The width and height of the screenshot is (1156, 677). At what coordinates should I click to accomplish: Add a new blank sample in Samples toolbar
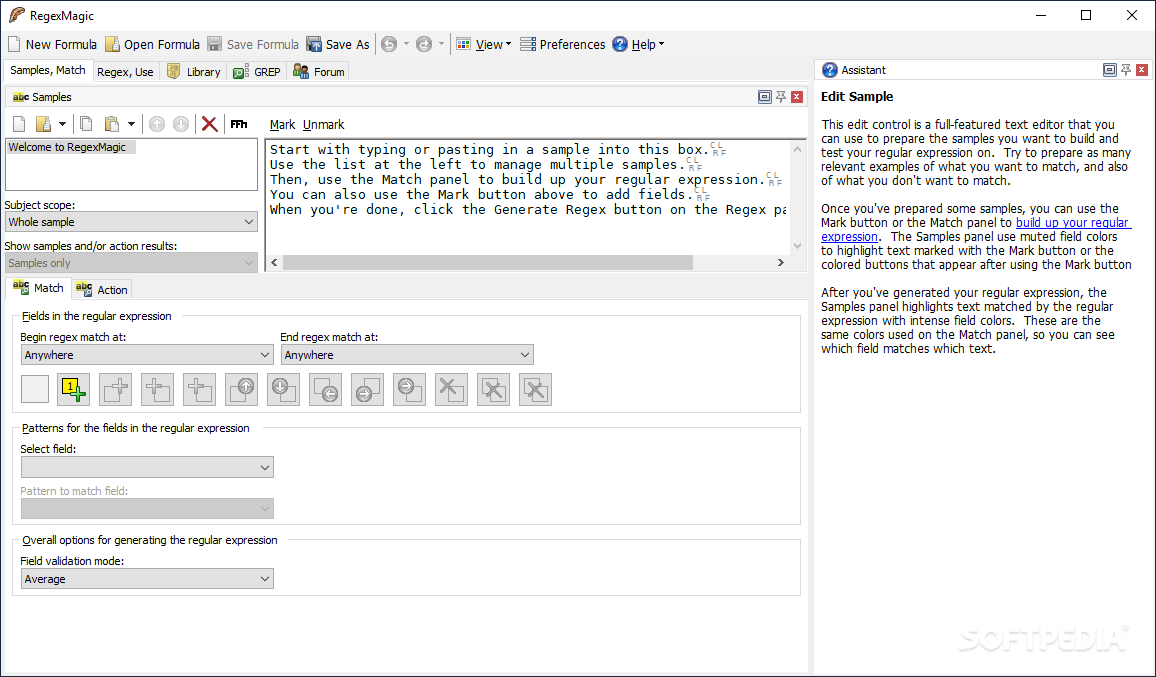[x=20, y=124]
